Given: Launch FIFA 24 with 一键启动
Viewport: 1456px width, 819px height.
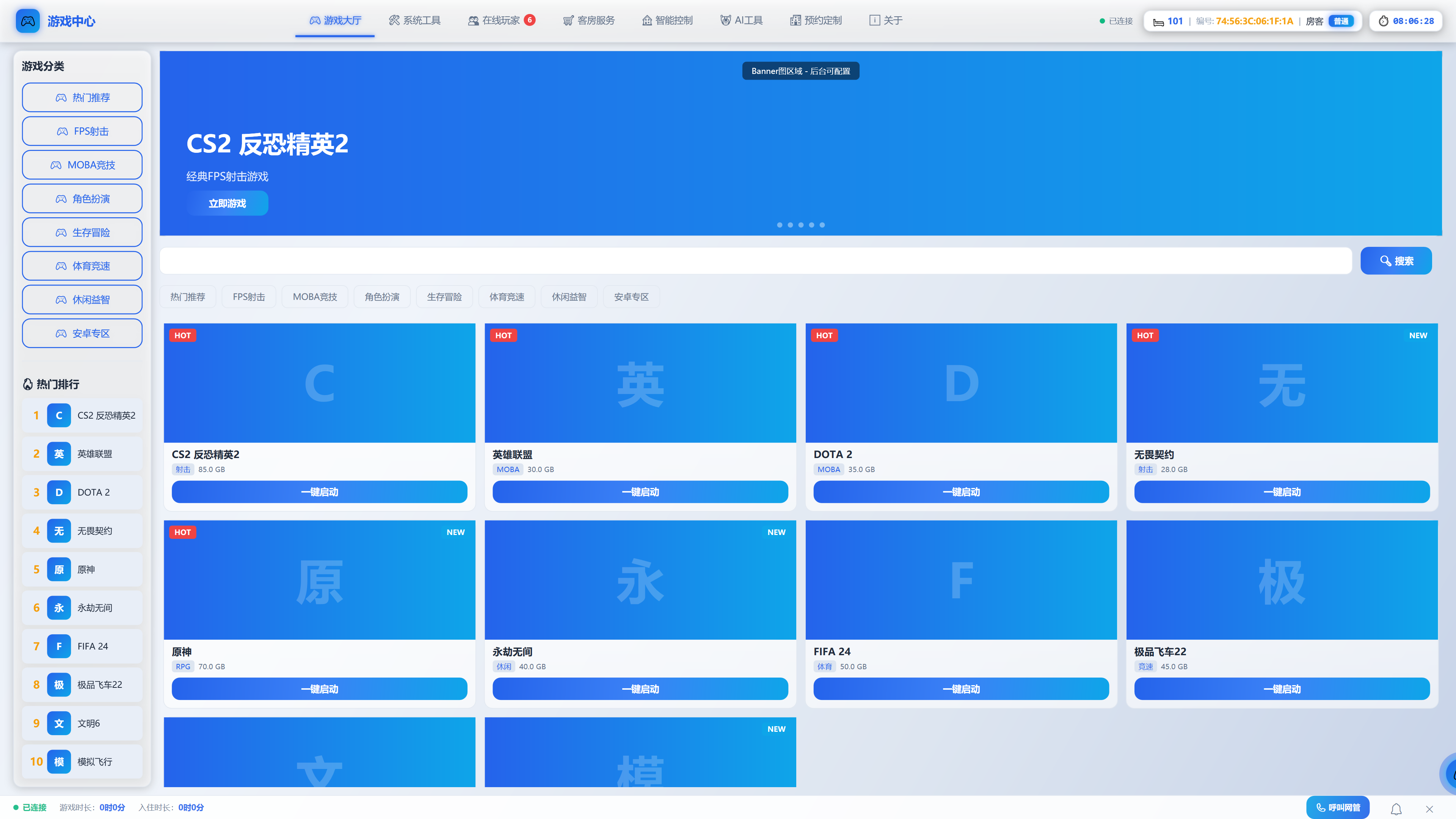Looking at the screenshot, I should click(961, 689).
